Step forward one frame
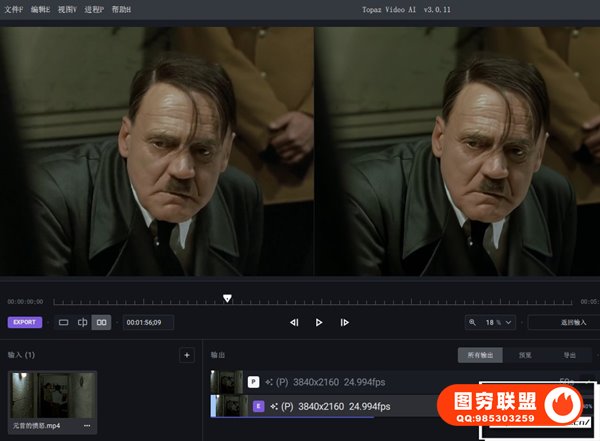This screenshot has width=600, height=441. [x=344, y=323]
